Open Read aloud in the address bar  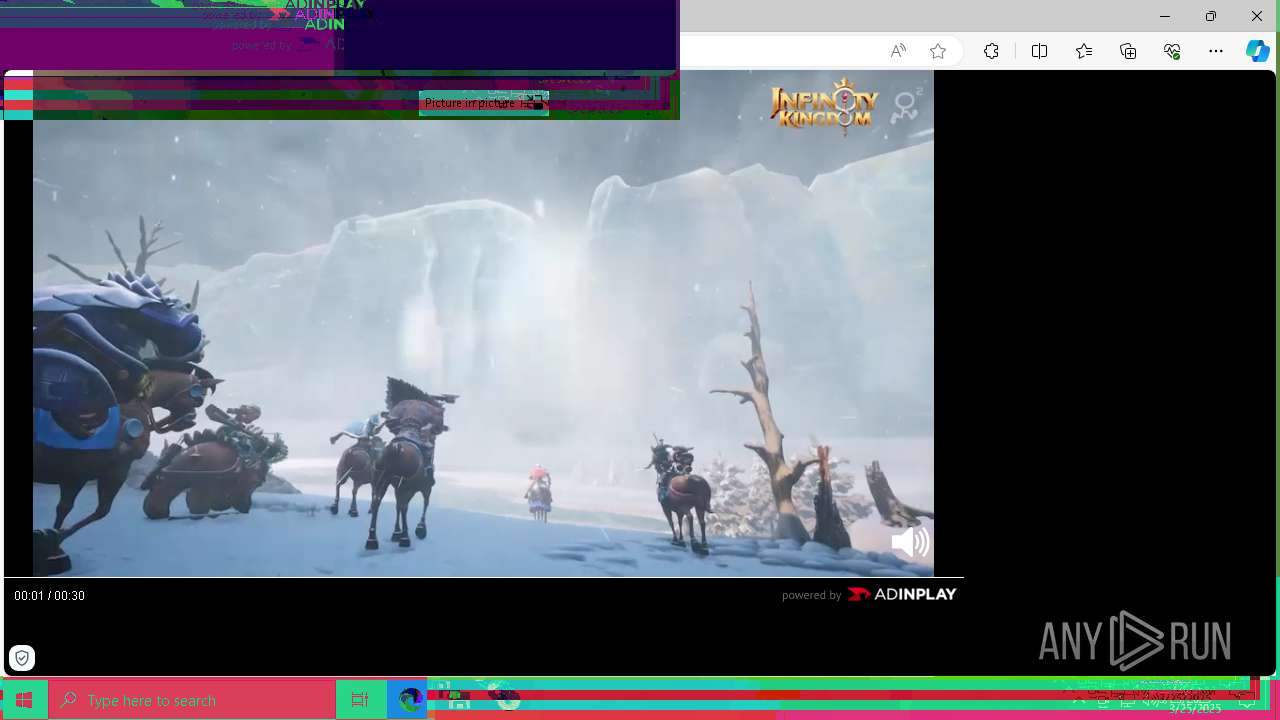(x=898, y=51)
